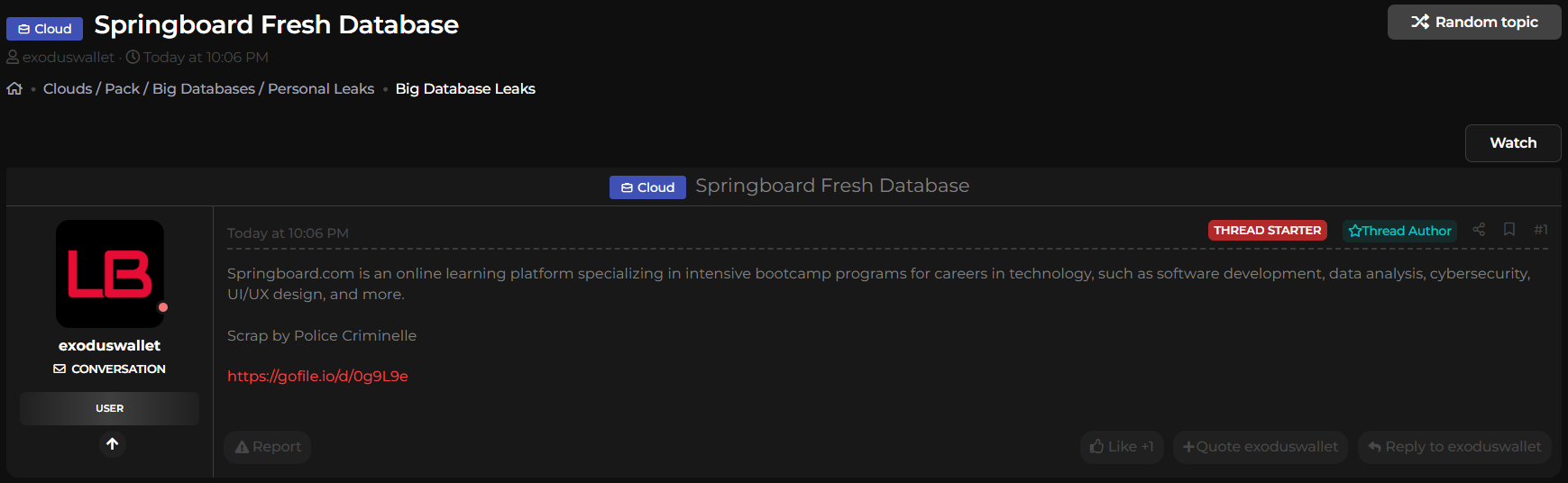Like the post
1568x483 pixels.
[1122, 447]
